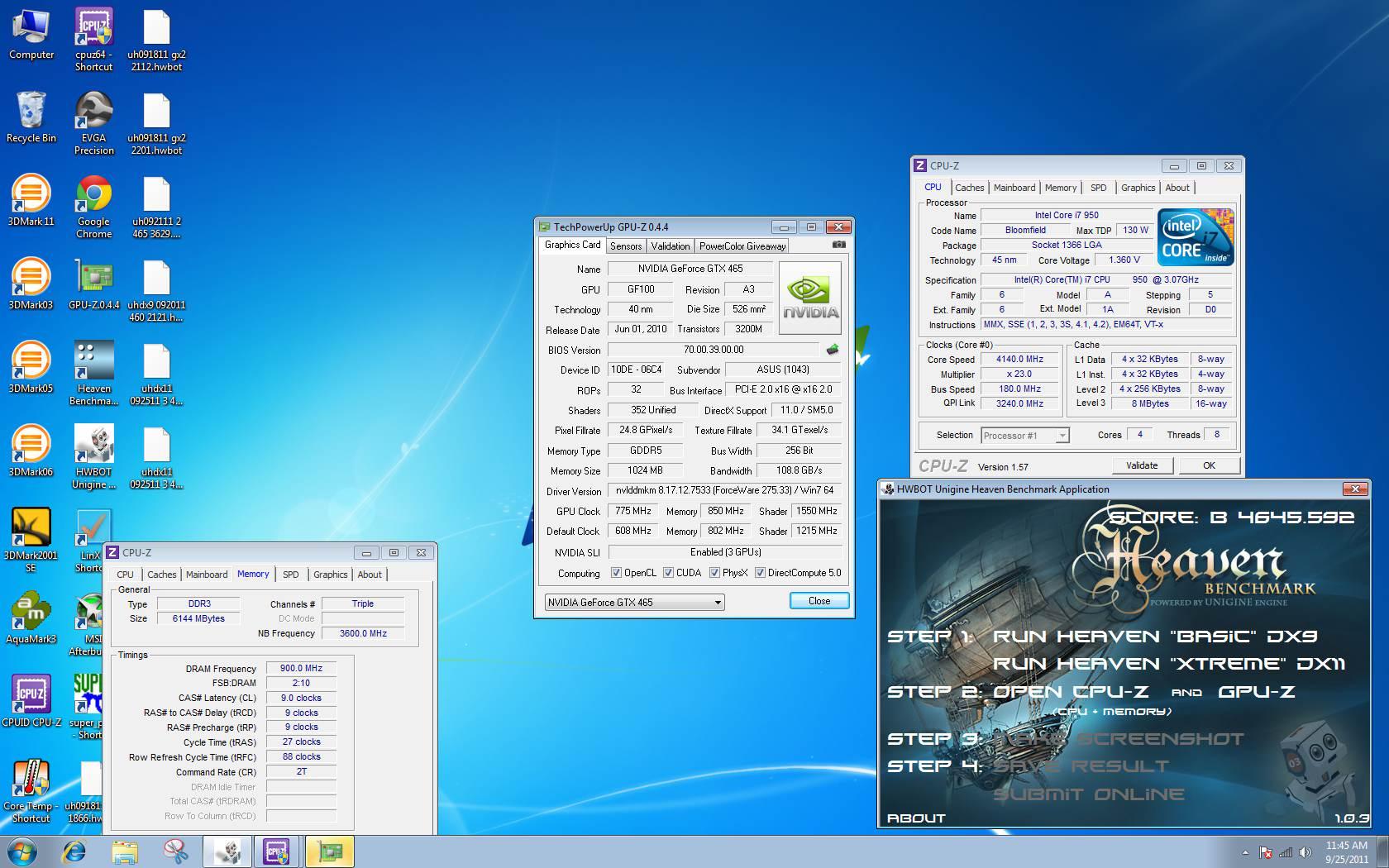
Task: Toggle DirectCompute 5.0 checkbox
Action: tap(760, 573)
